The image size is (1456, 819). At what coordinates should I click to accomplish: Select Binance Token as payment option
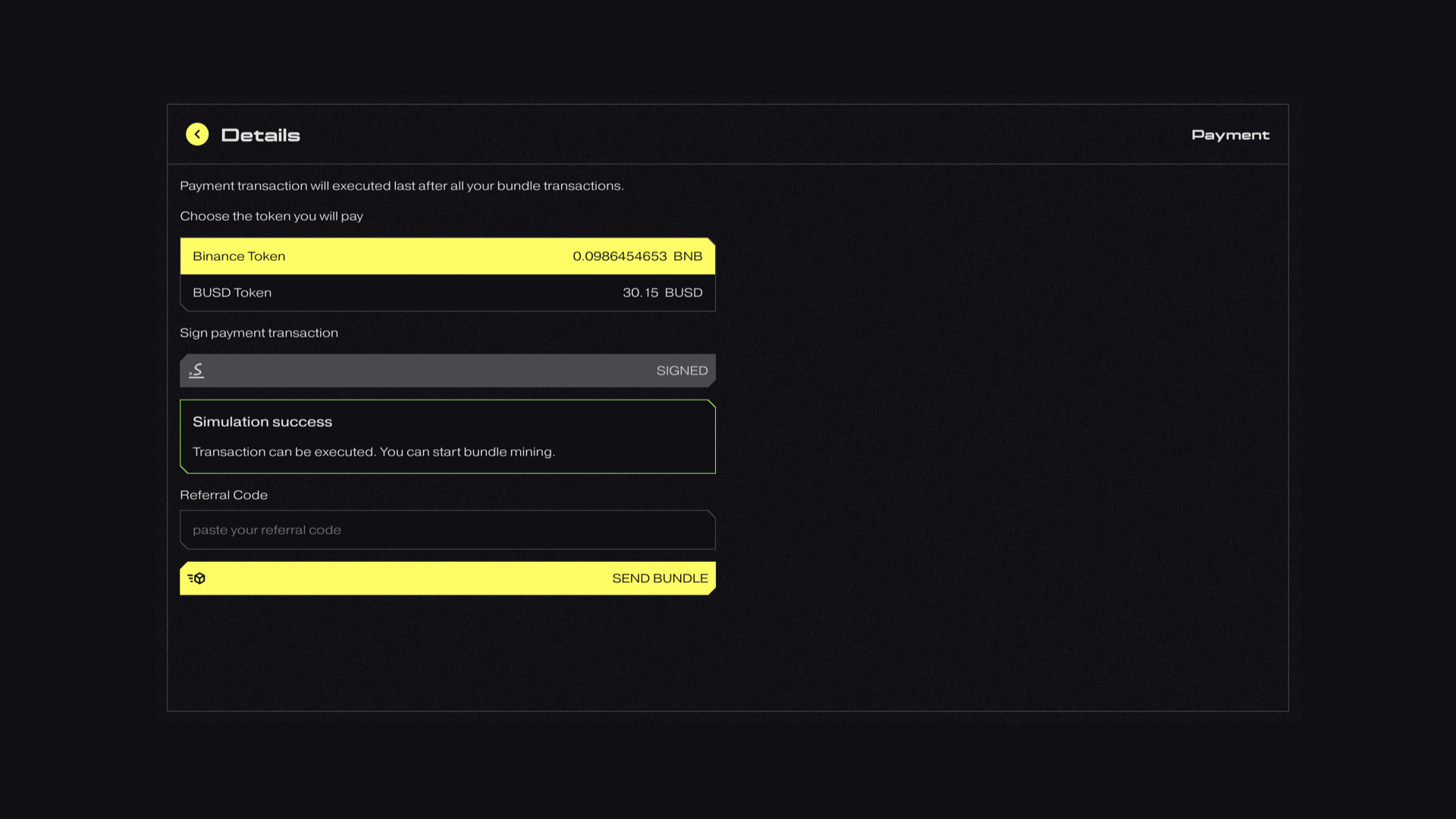click(447, 256)
